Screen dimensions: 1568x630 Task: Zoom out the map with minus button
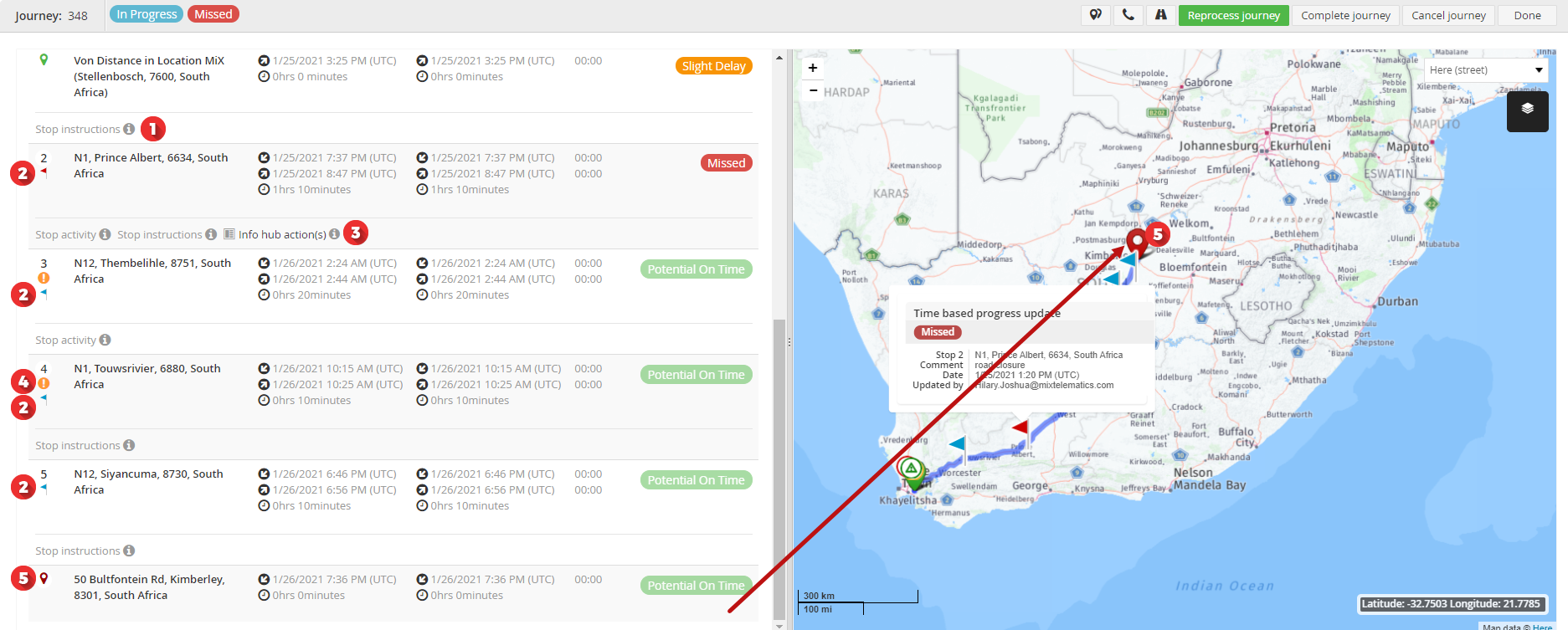pyautogui.click(x=813, y=90)
